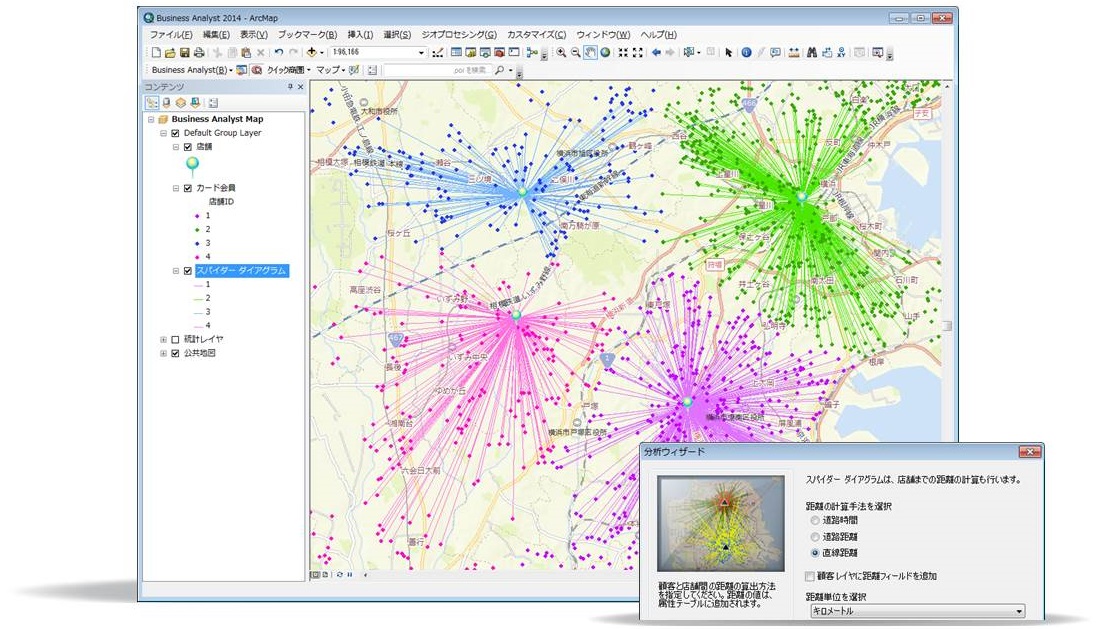Select the Identify tool
The image size is (1102, 629).
746,53
